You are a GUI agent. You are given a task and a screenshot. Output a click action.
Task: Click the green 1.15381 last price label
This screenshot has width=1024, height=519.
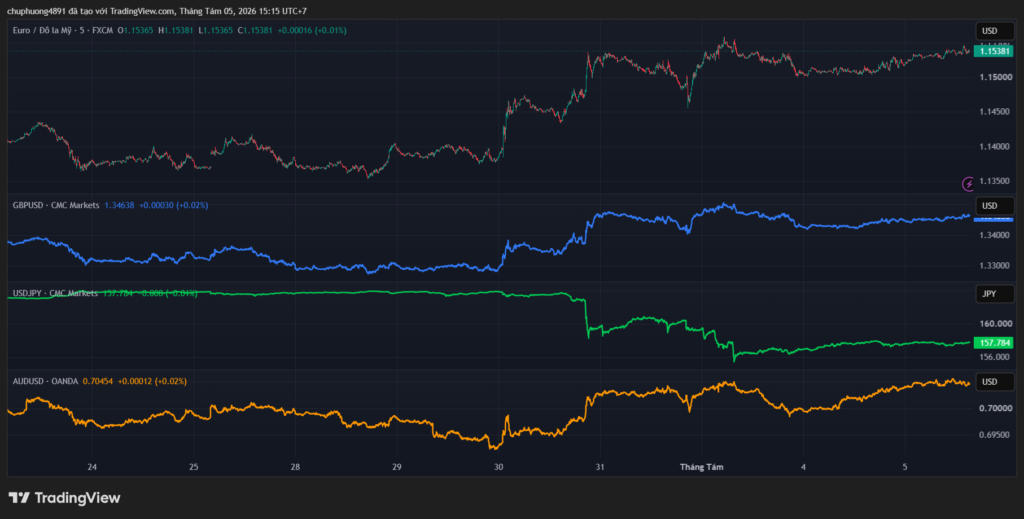993,51
